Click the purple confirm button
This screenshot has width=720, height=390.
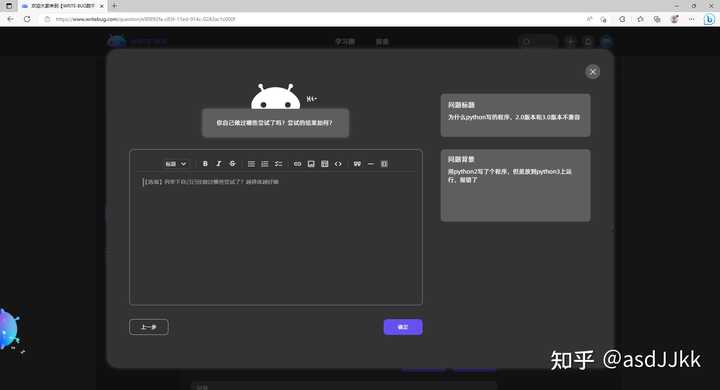[403, 327]
